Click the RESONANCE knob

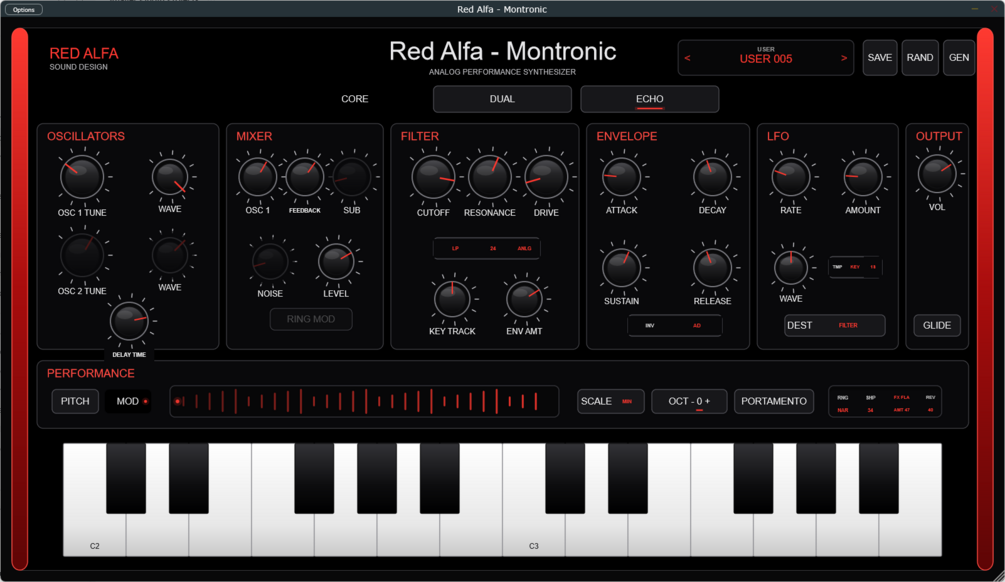(490, 177)
